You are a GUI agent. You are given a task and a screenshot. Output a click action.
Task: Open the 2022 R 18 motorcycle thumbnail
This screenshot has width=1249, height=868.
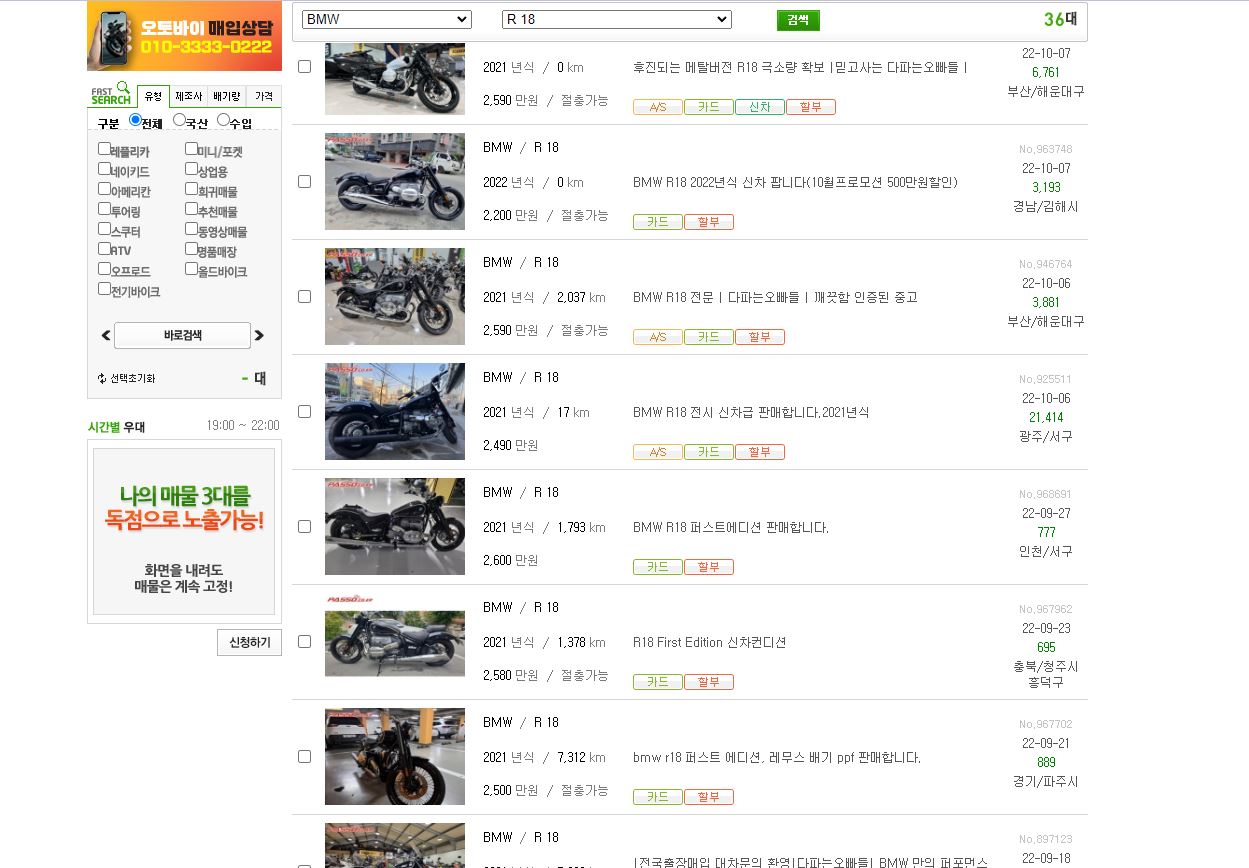click(x=395, y=182)
